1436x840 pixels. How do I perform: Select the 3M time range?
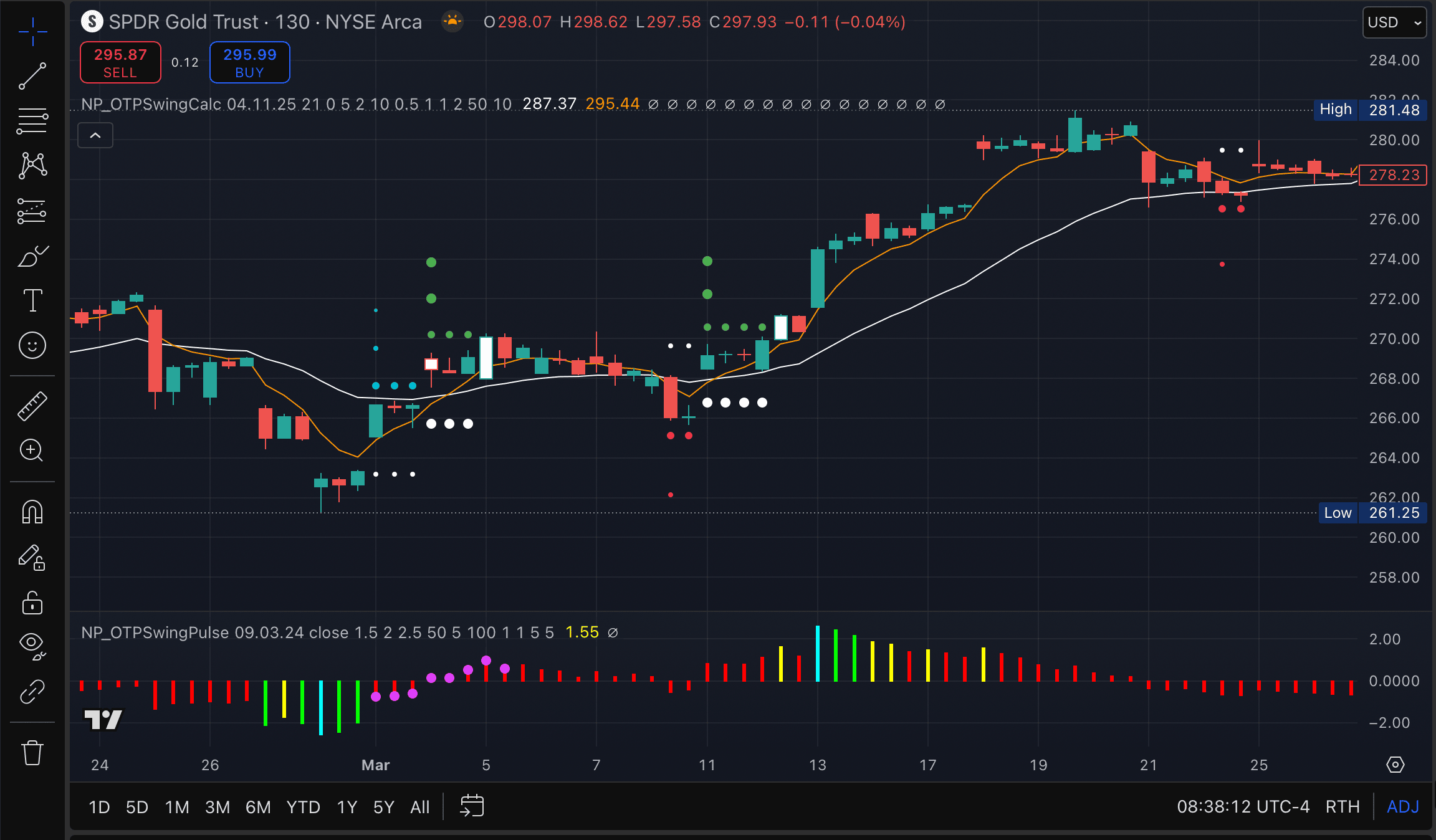coord(218,807)
